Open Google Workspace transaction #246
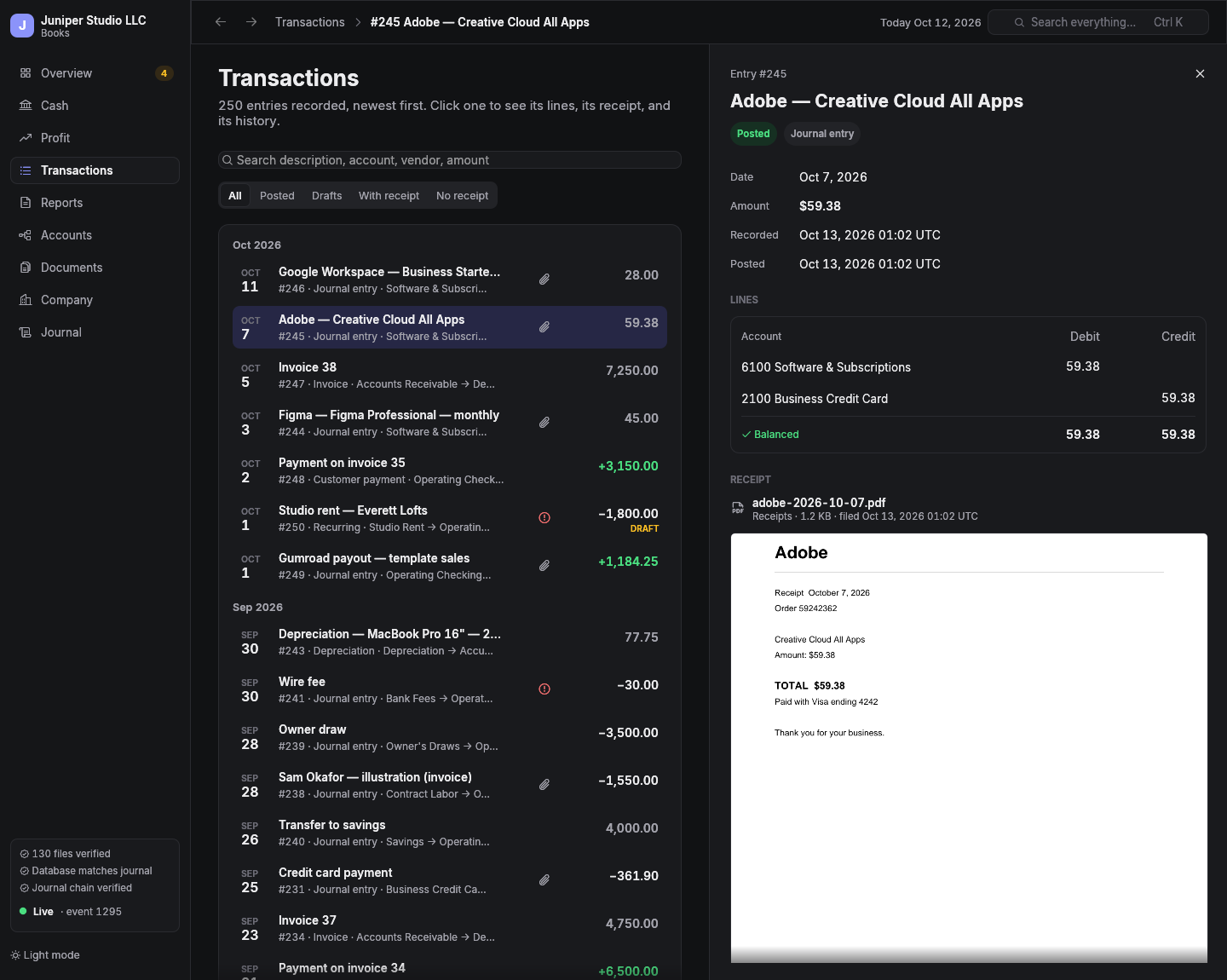1227x980 pixels. pos(450,280)
